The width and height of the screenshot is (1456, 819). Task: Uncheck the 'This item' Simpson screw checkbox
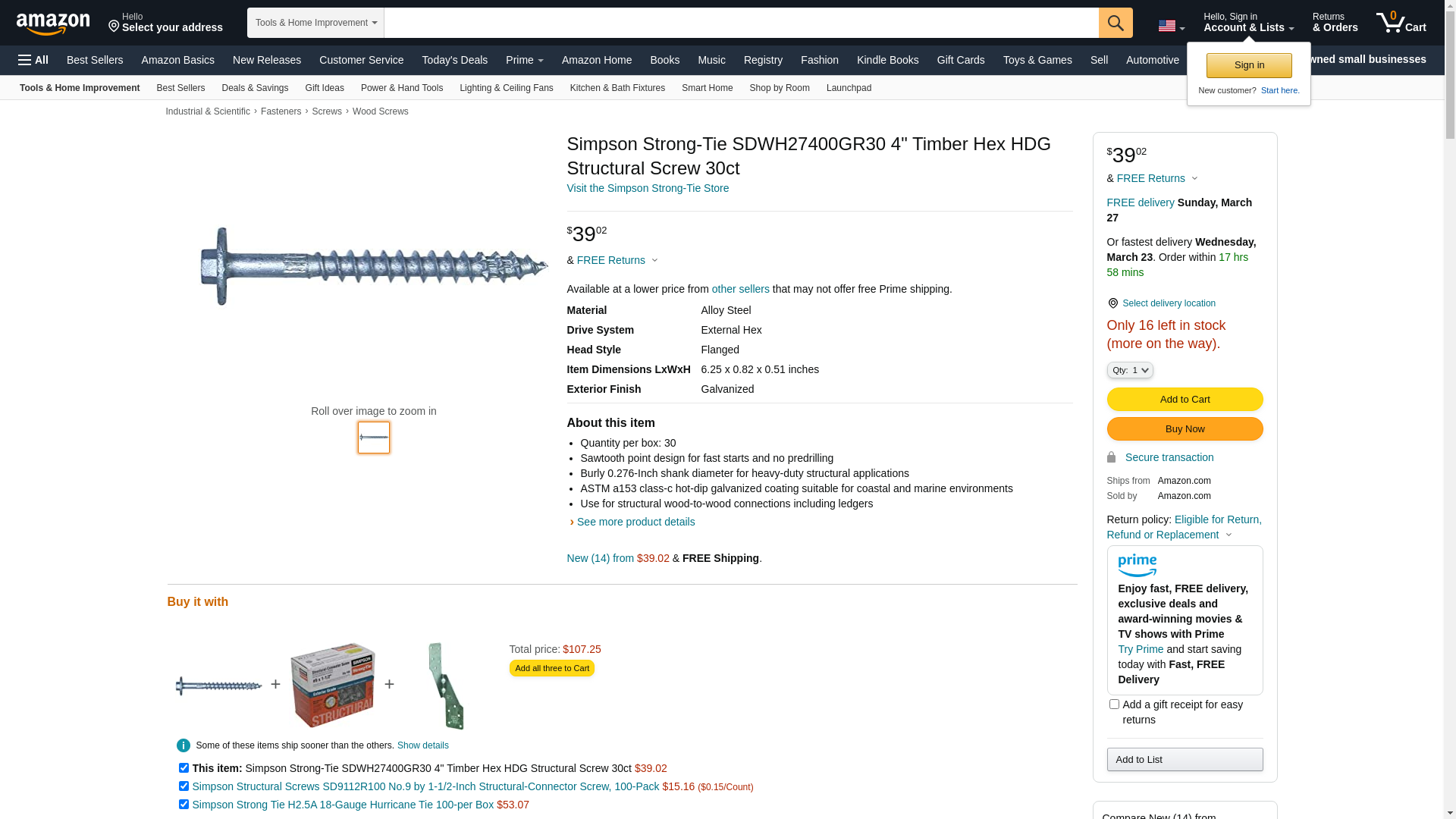click(184, 768)
